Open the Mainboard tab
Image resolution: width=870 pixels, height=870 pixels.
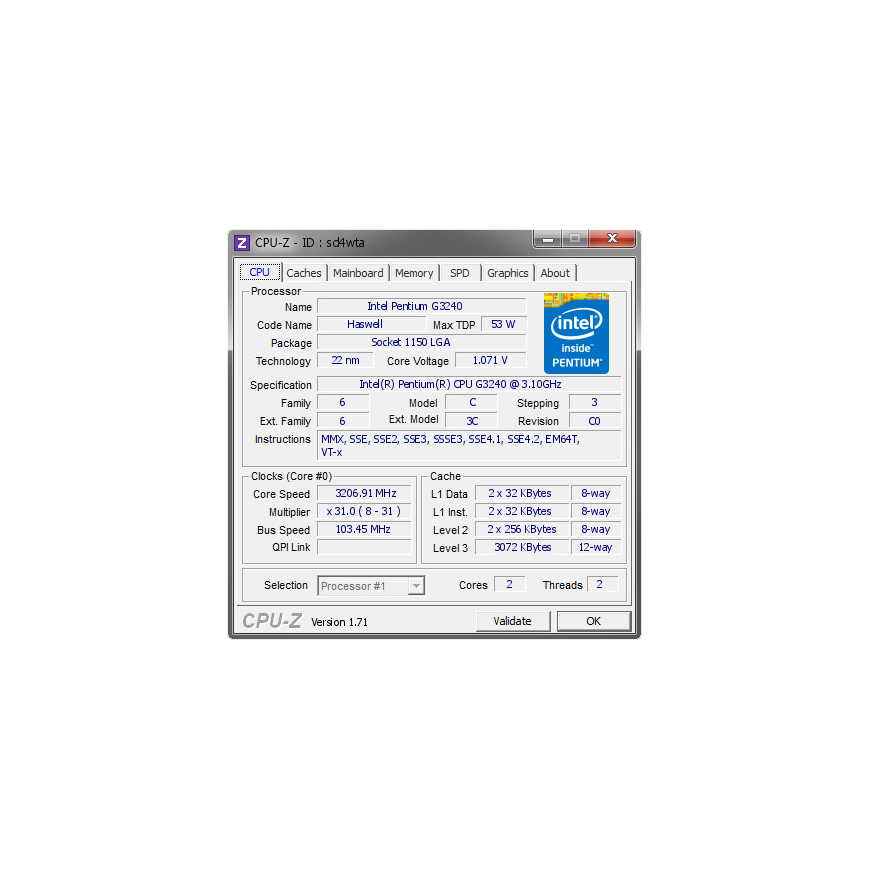coord(358,273)
